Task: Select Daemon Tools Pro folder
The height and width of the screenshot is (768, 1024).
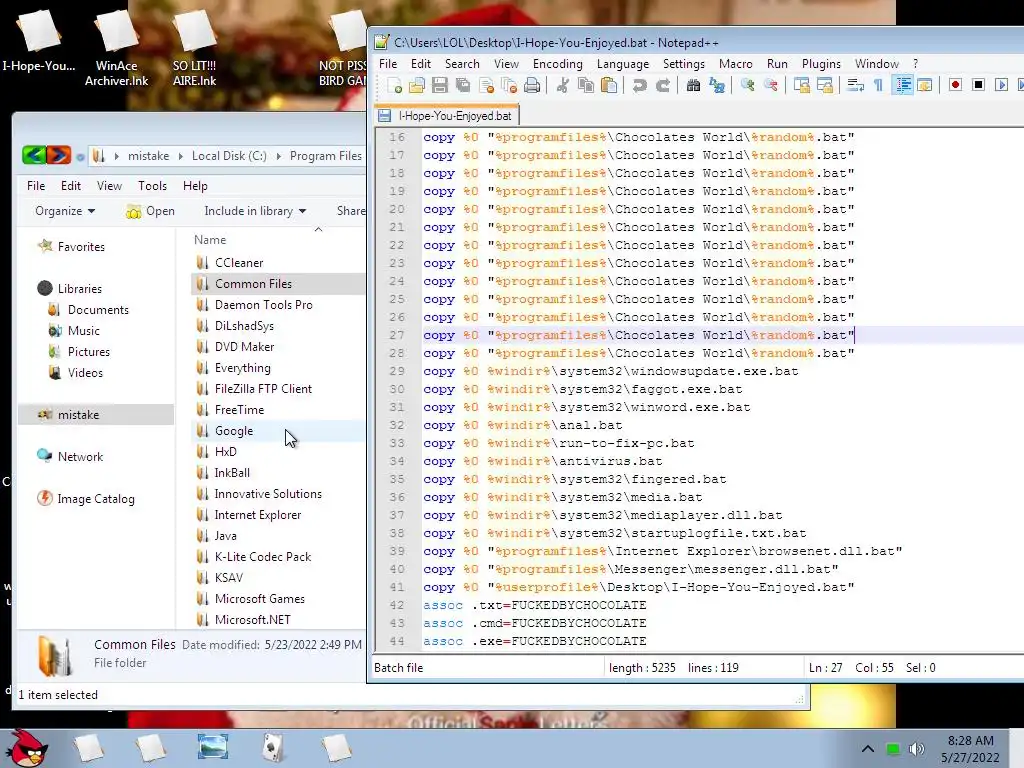Action: coord(264,304)
